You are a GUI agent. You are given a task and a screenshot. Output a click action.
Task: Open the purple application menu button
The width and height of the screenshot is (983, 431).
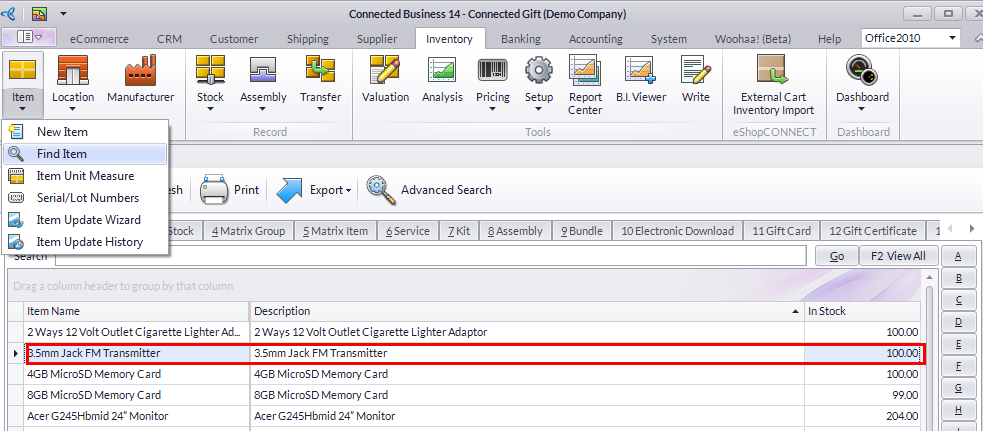click(29, 38)
